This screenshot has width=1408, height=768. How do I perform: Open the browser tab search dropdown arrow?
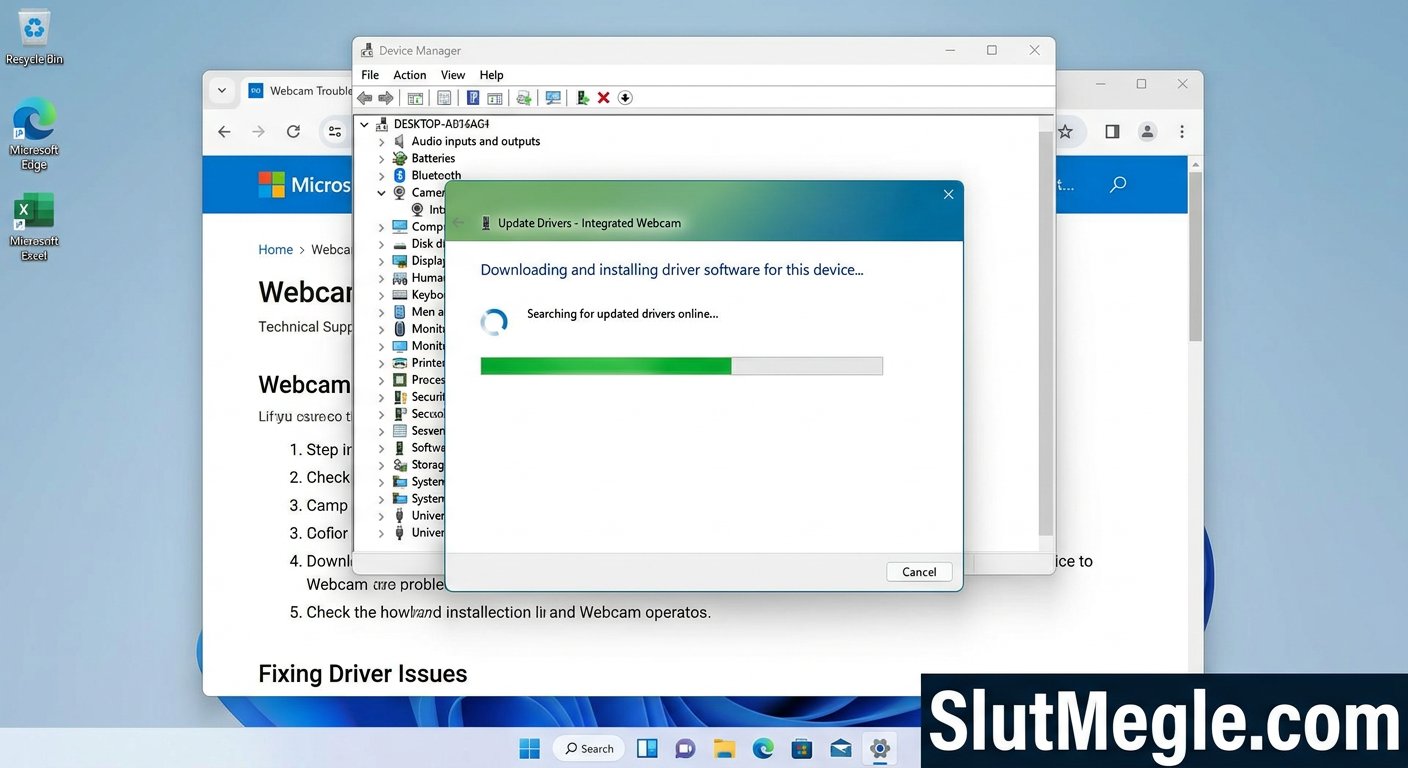click(x=221, y=90)
